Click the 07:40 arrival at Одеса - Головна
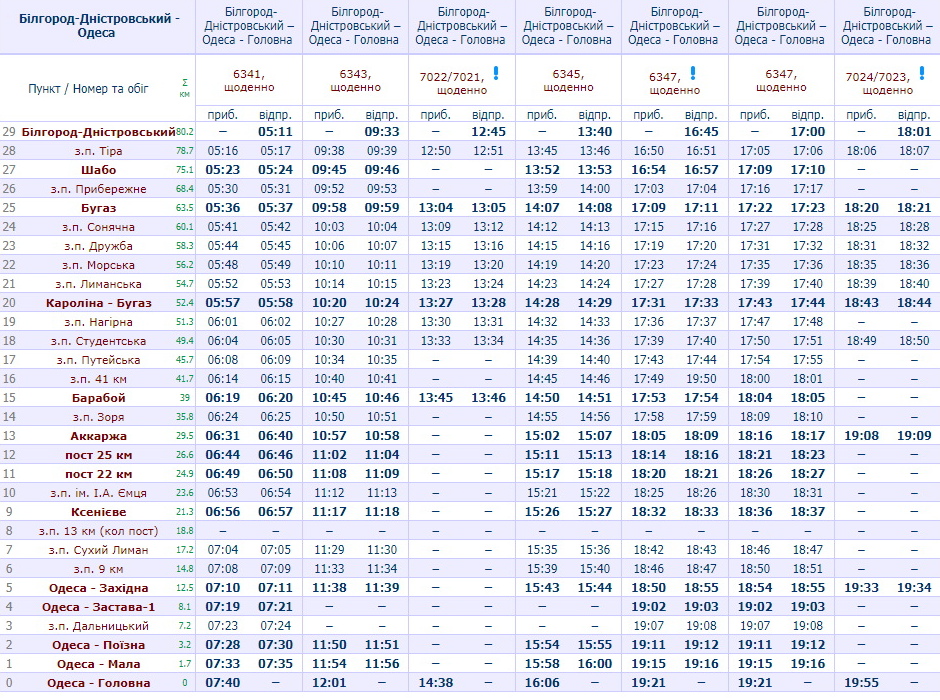 click(x=222, y=684)
